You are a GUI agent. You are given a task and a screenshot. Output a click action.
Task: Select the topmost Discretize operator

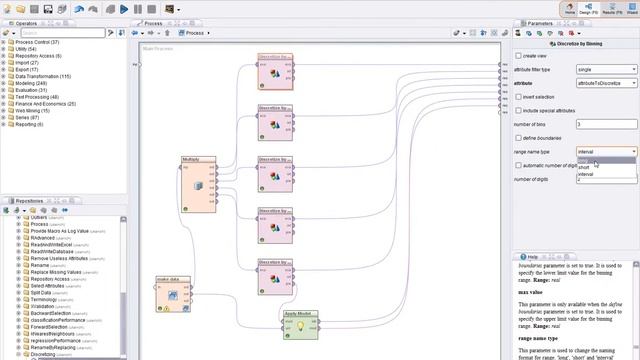point(275,72)
